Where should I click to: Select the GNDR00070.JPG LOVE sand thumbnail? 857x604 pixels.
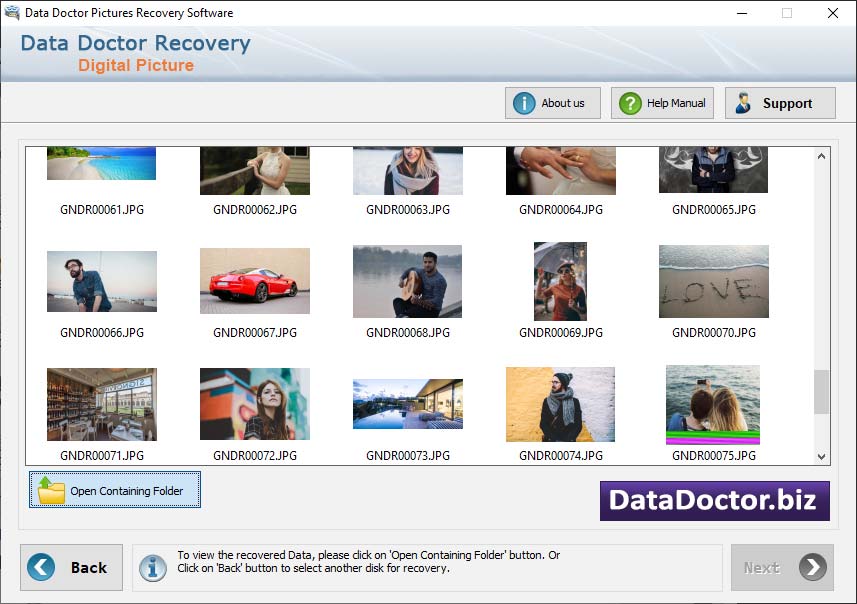[x=713, y=280]
